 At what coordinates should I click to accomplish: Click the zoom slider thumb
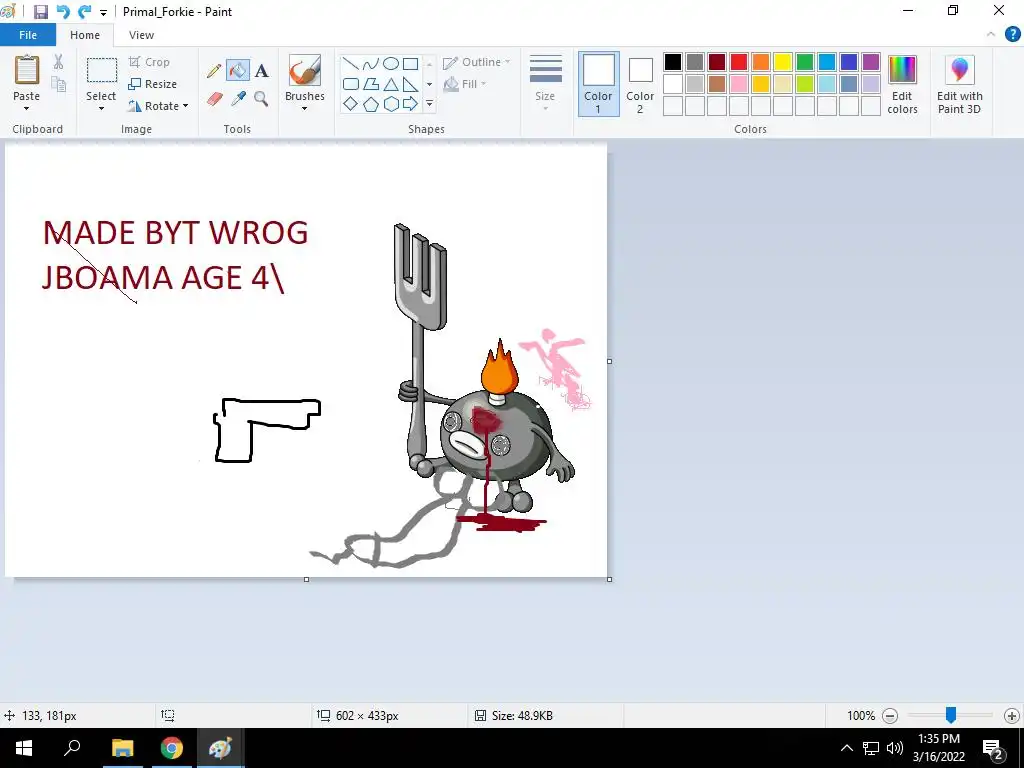[951, 715]
